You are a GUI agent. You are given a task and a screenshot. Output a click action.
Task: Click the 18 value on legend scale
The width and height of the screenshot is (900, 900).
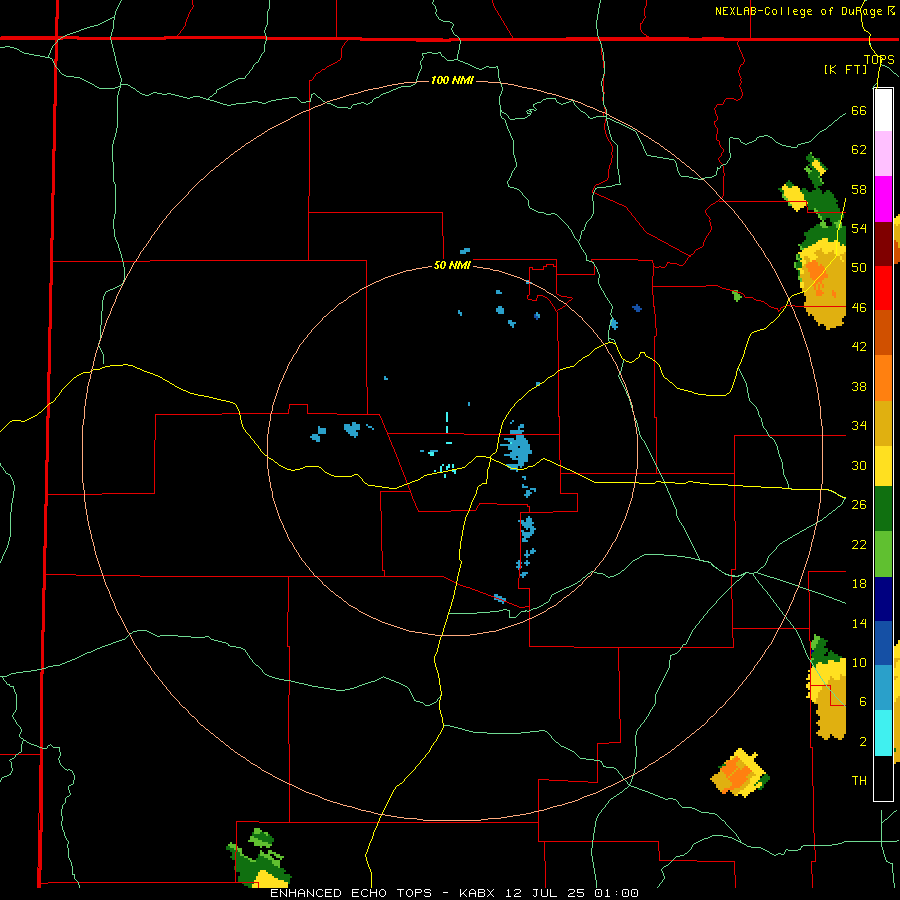click(859, 584)
